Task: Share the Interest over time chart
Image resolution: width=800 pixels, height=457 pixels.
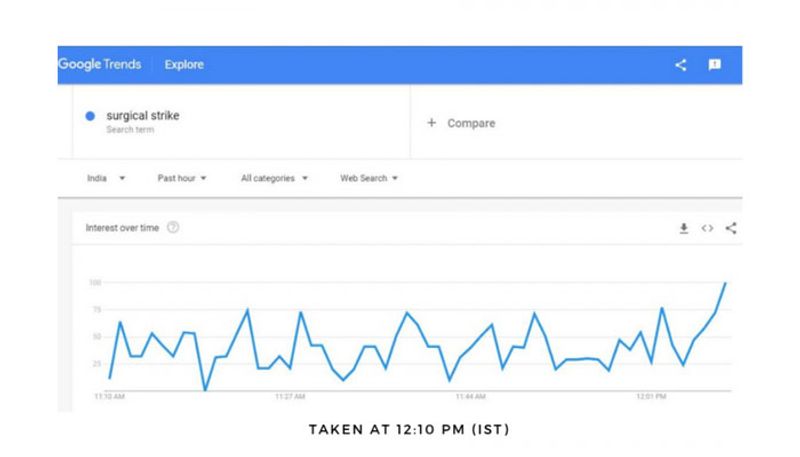Action: pos(731,228)
